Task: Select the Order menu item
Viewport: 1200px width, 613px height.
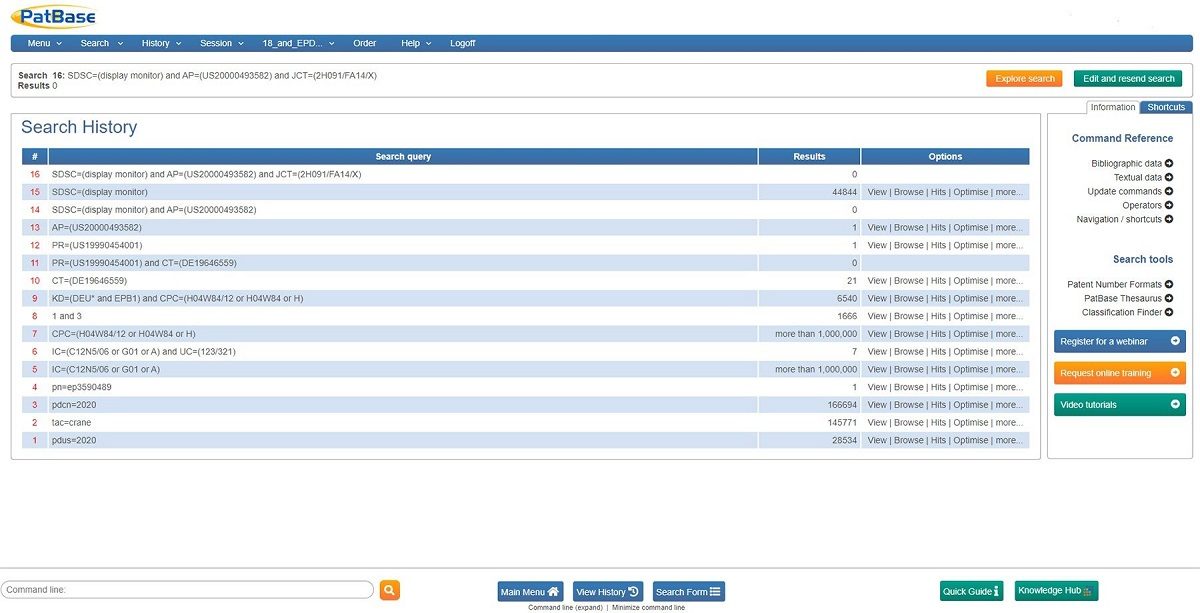Action: (364, 43)
